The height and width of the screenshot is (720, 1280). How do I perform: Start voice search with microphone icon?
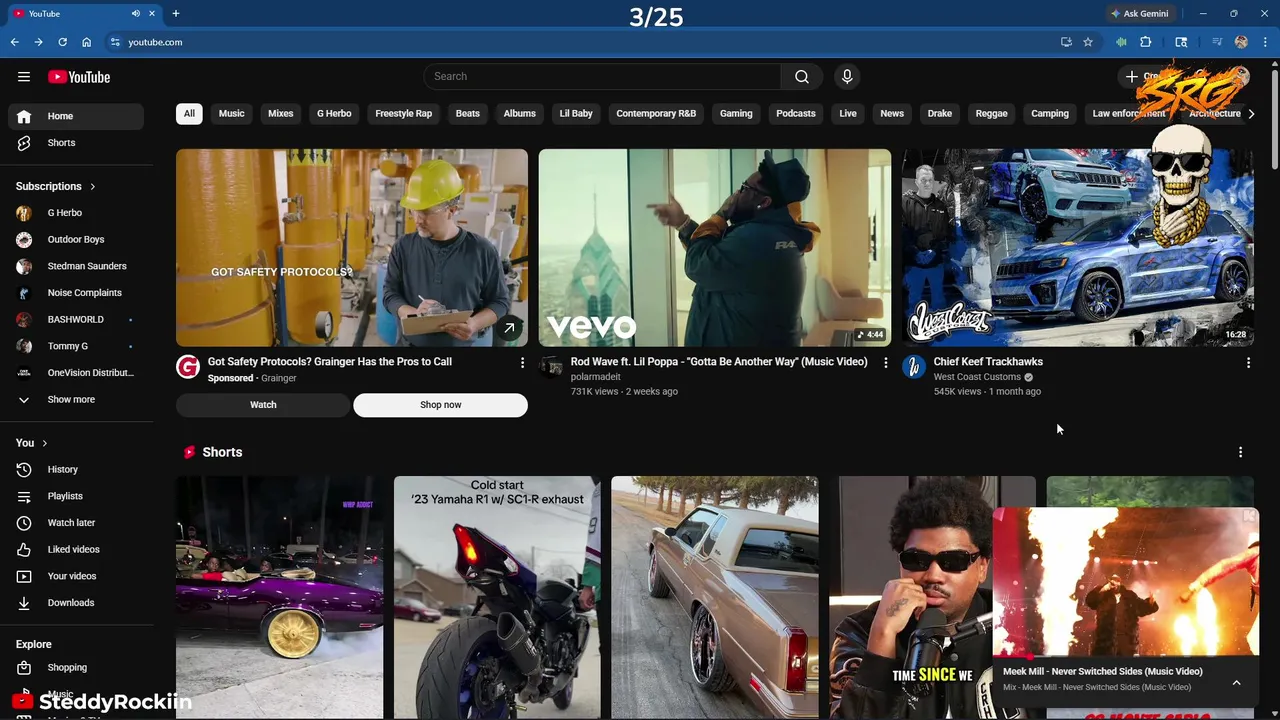click(847, 77)
